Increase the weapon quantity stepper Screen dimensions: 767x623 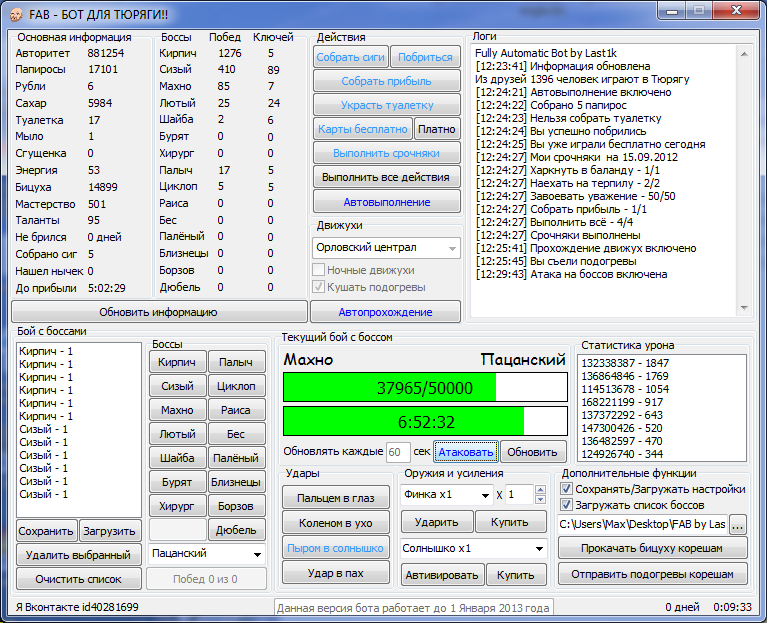click(x=541, y=490)
